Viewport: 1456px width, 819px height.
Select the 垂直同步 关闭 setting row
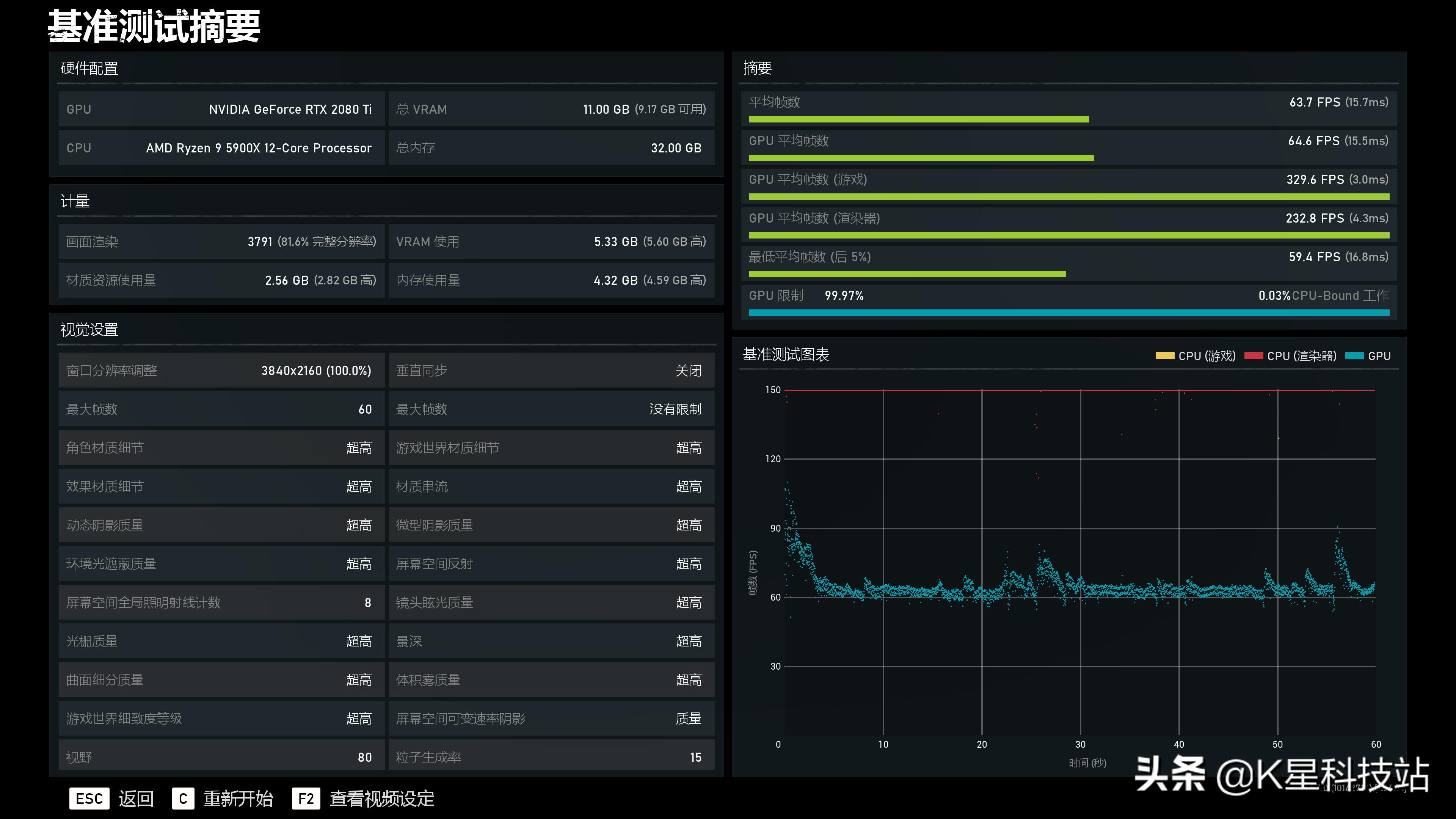[x=551, y=371]
